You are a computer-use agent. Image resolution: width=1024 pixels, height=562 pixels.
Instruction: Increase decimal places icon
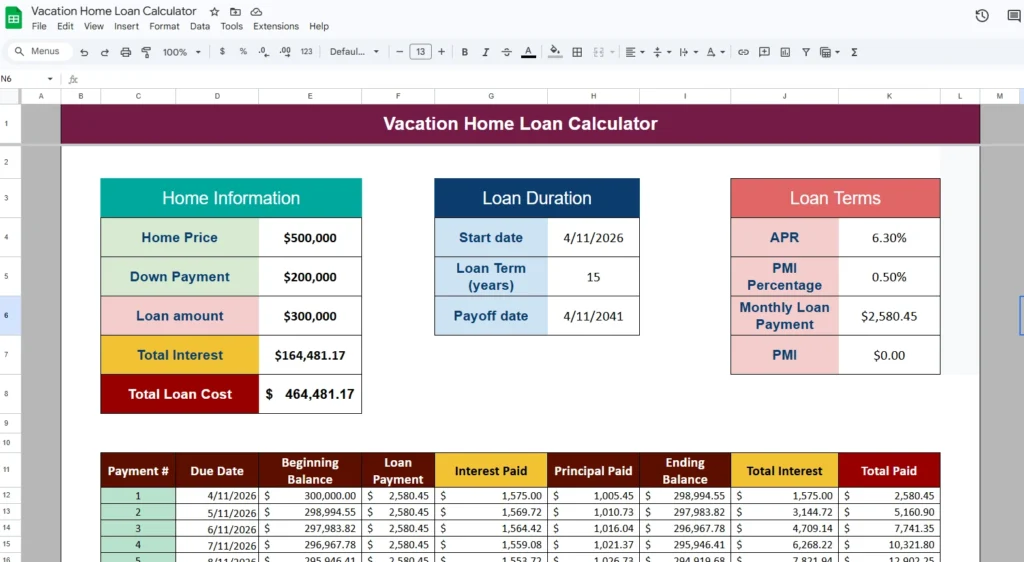285,52
